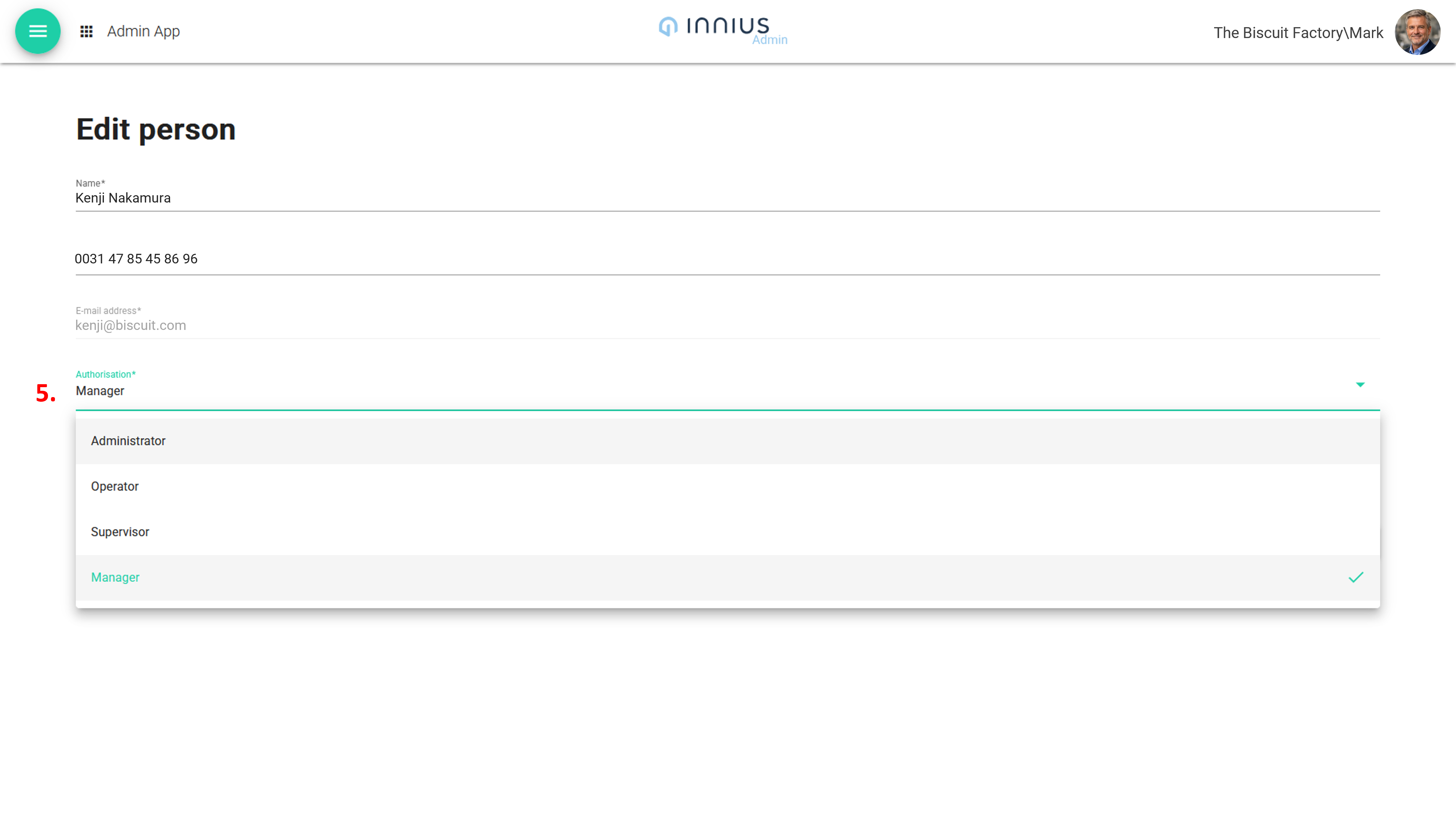Click the Admin App label
1456x819 pixels.
144,31
